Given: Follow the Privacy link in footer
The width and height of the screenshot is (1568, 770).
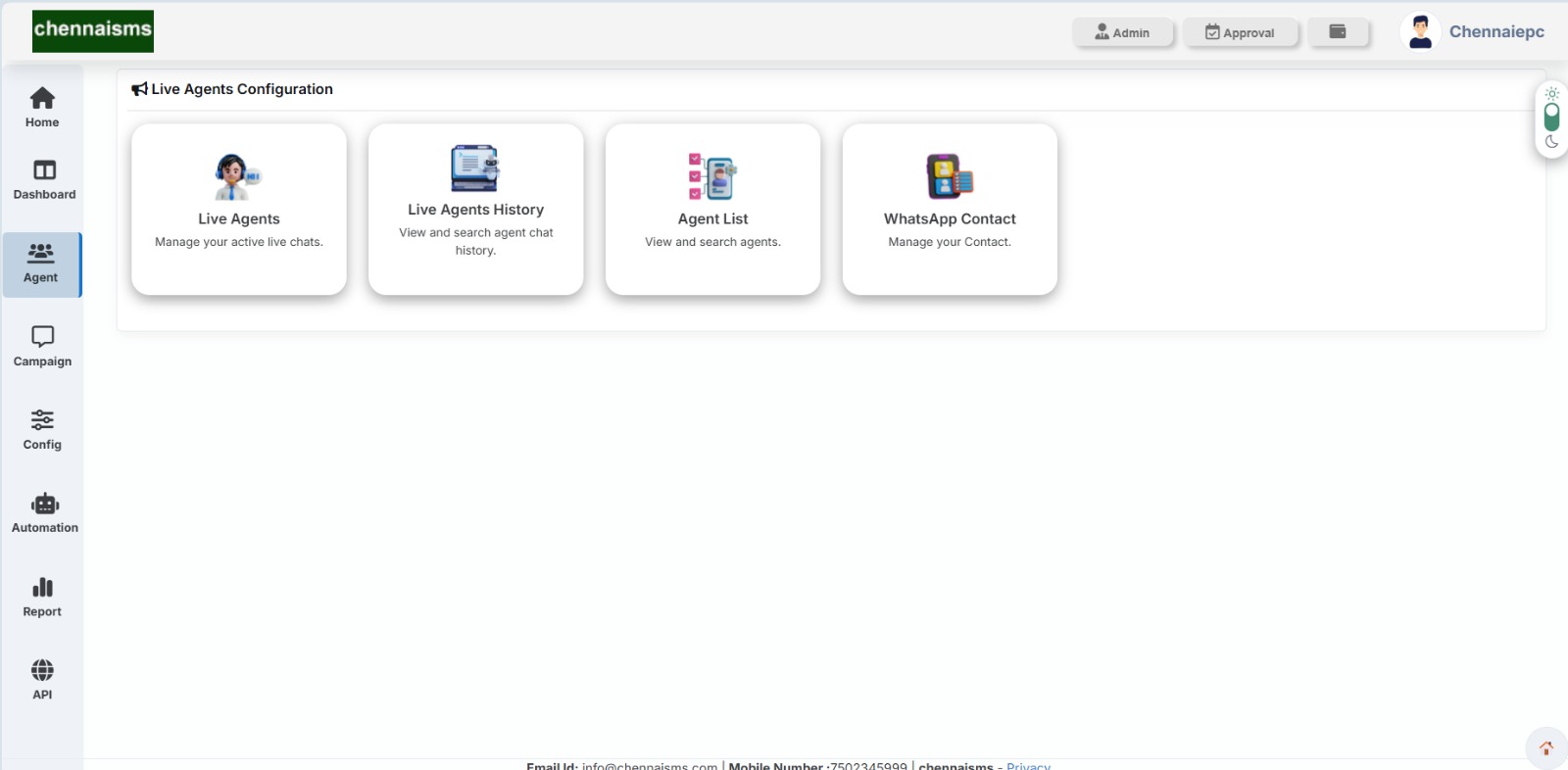Looking at the screenshot, I should [x=1028, y=765].
